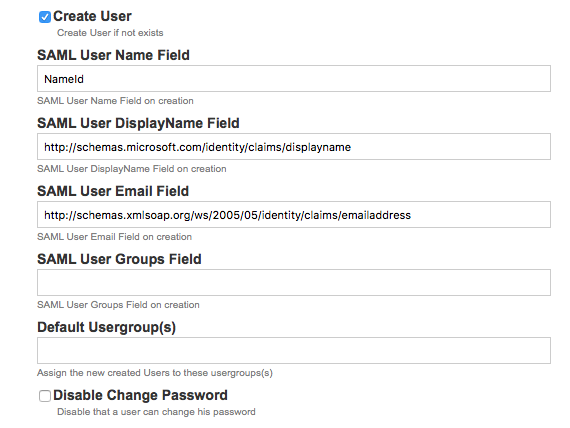Click 'SAML User Email Field on creation' hint
Image resolution: width=570 pixels, height=428 pixels.
115,237
